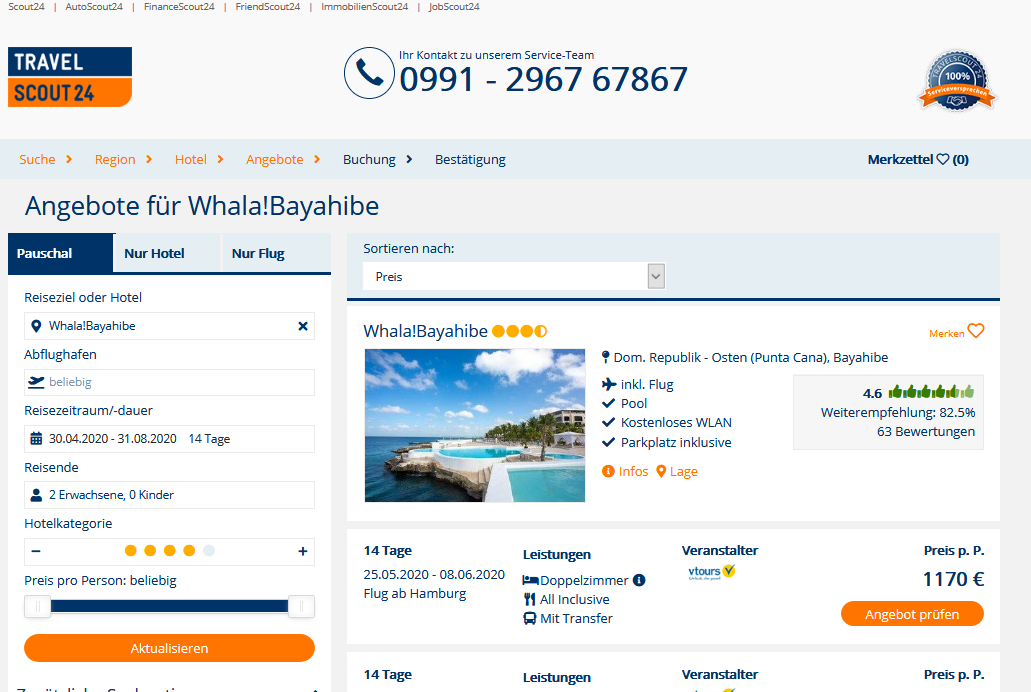Open the Reisende travelers field
Image resolution: width=1031 pixels, height=692 pixels.
point(170,495)
